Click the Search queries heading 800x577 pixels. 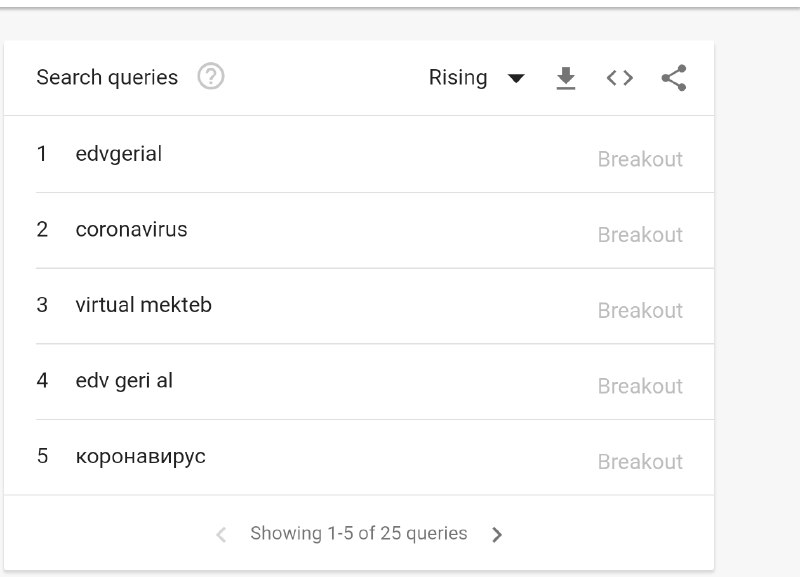(x=107, y=78)
